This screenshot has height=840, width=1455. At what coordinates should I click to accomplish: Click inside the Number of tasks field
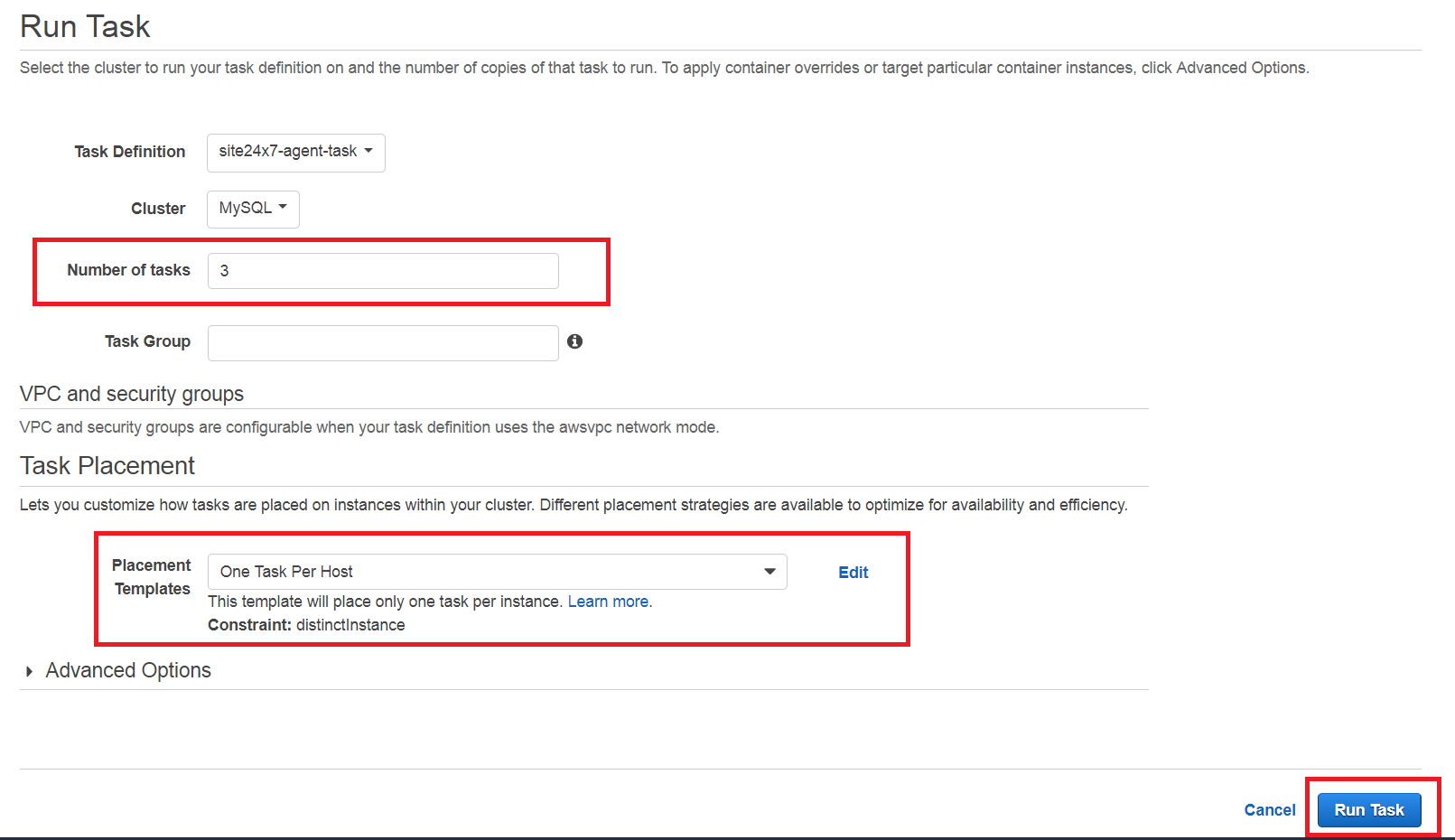382,270
